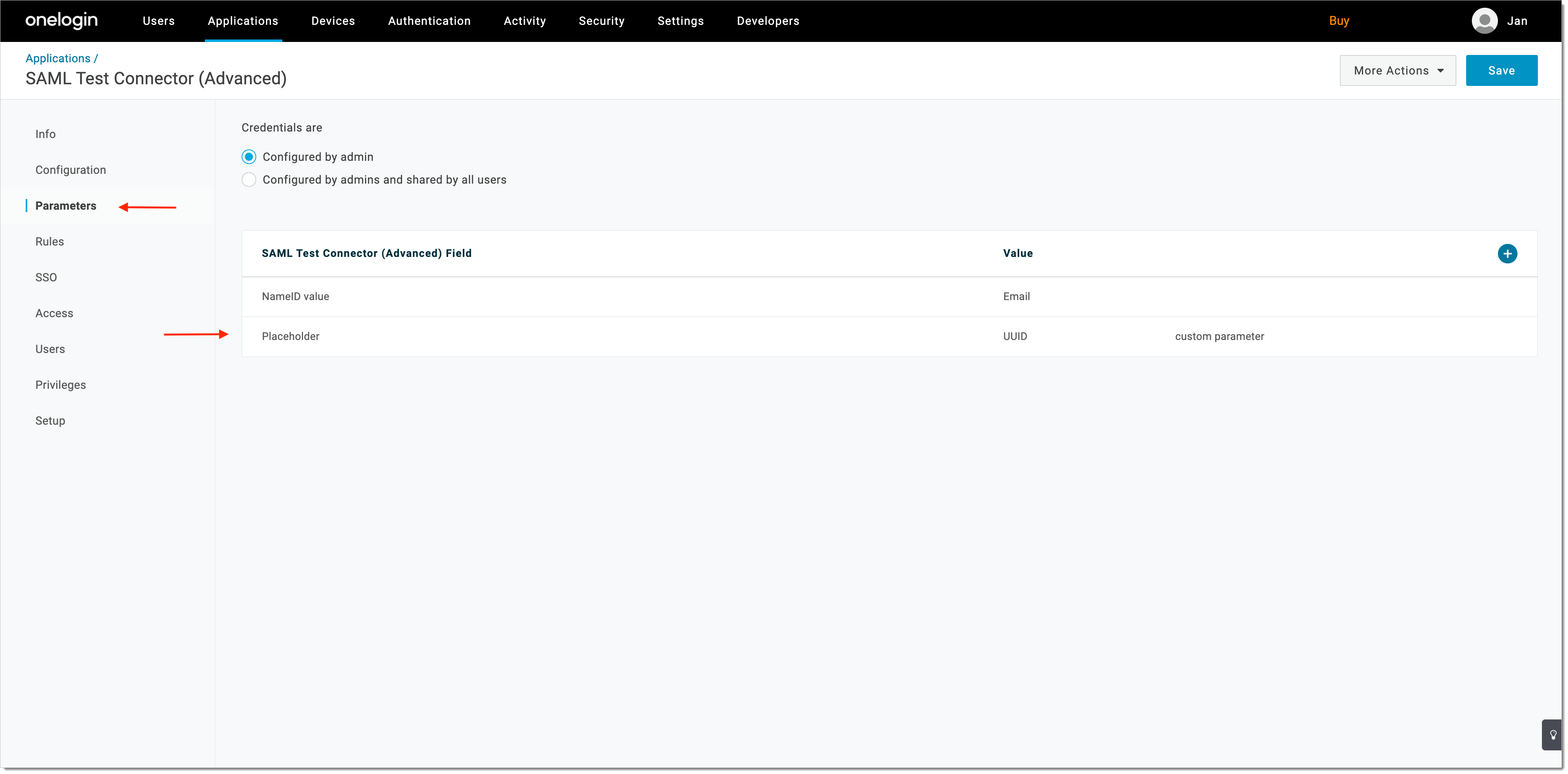Screen dimensions: 1568x774
Task: Add a new field with the plus icon
Action: [1508, 253]
